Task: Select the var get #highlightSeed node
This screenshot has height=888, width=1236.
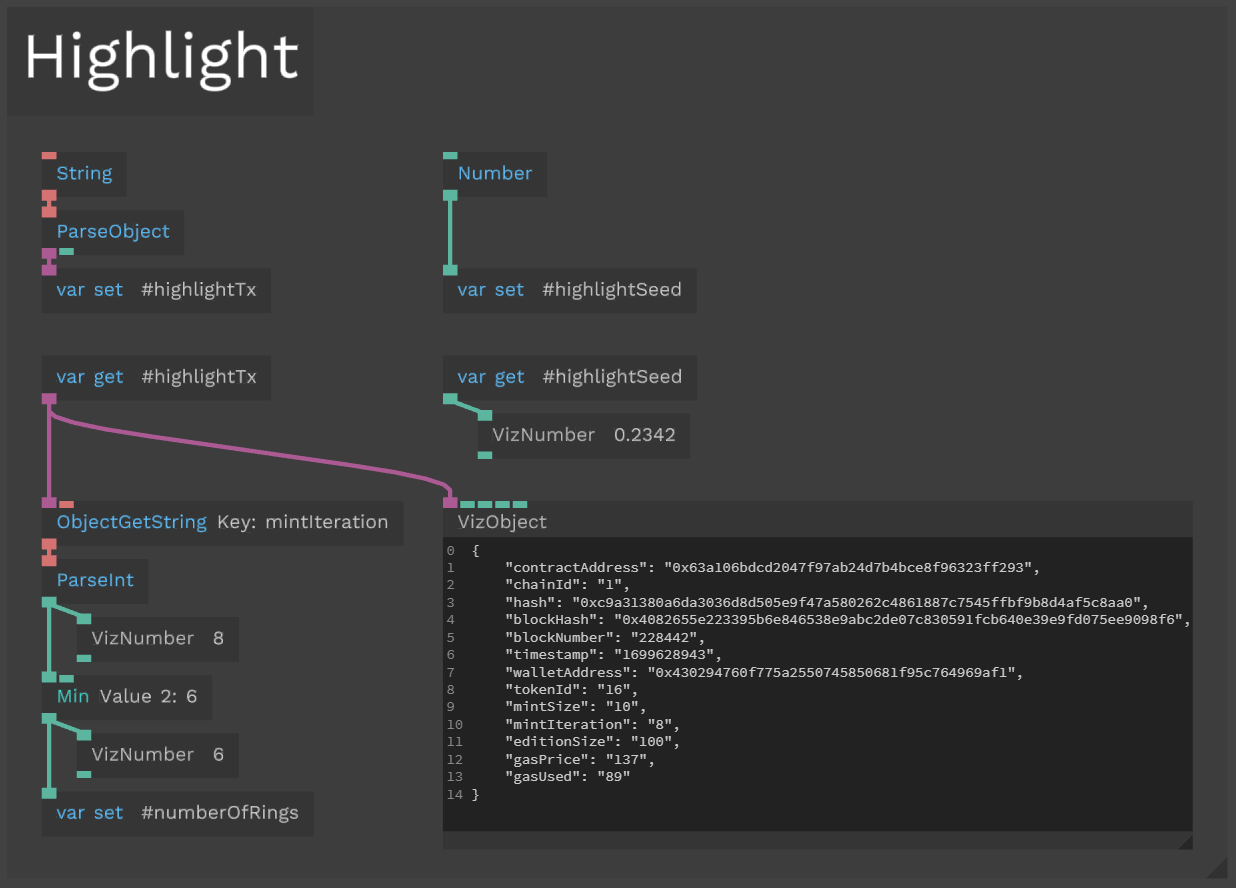Action: click(x=569, y=377)
